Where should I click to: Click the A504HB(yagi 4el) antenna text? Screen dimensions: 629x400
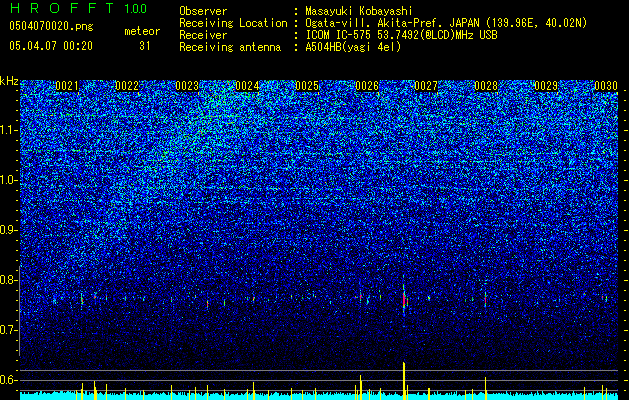click(353, 47)
